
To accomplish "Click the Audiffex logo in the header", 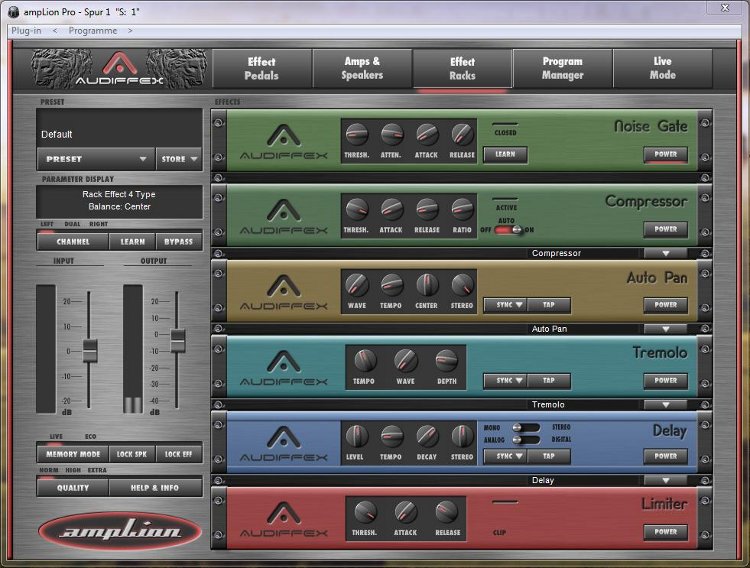I will pyautogui.click(x=120, y=69).
